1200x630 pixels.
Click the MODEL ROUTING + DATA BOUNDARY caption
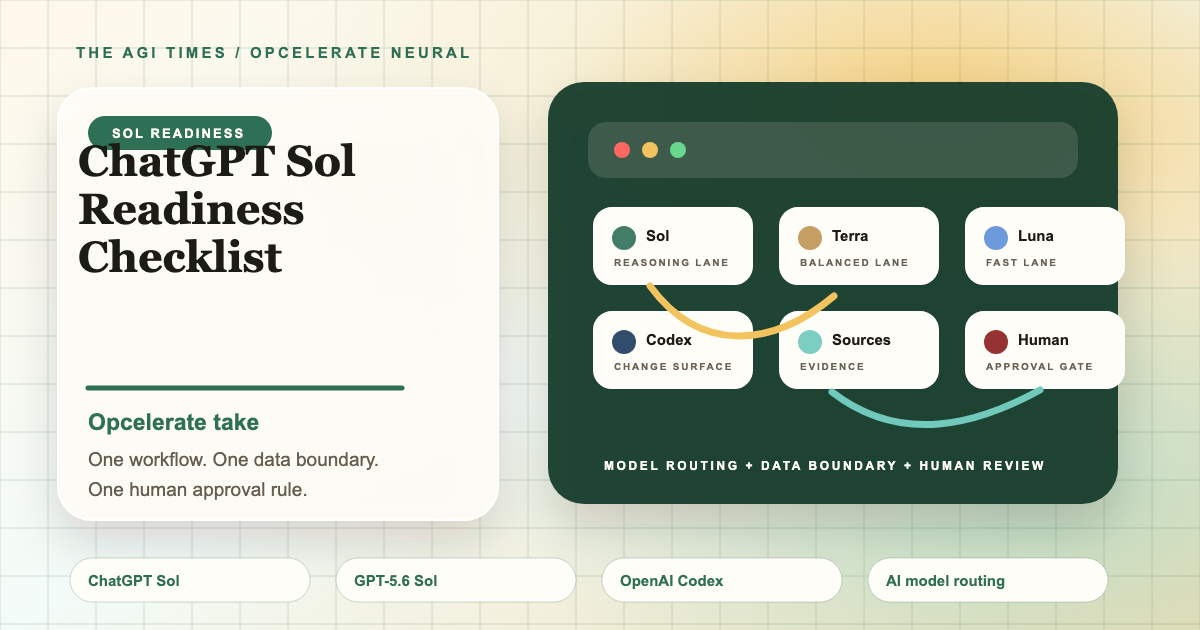825,466
